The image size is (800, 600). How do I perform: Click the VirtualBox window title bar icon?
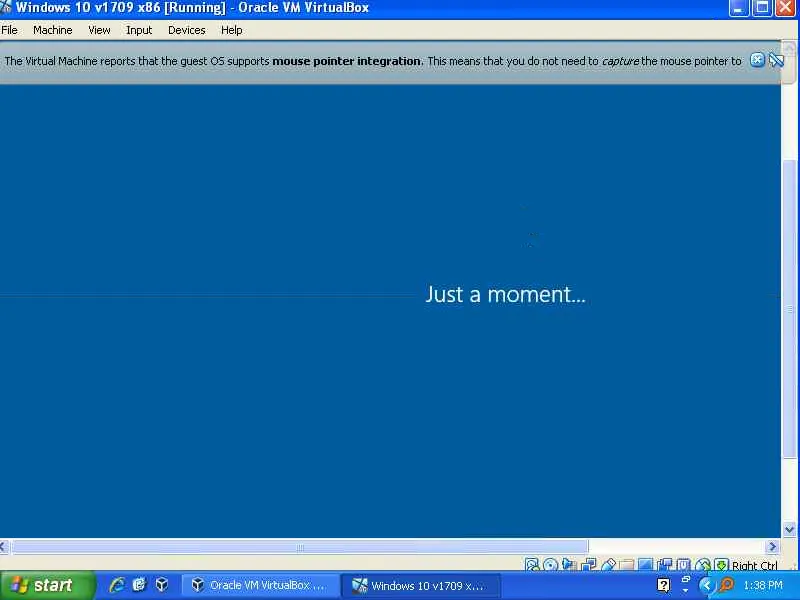6,7
